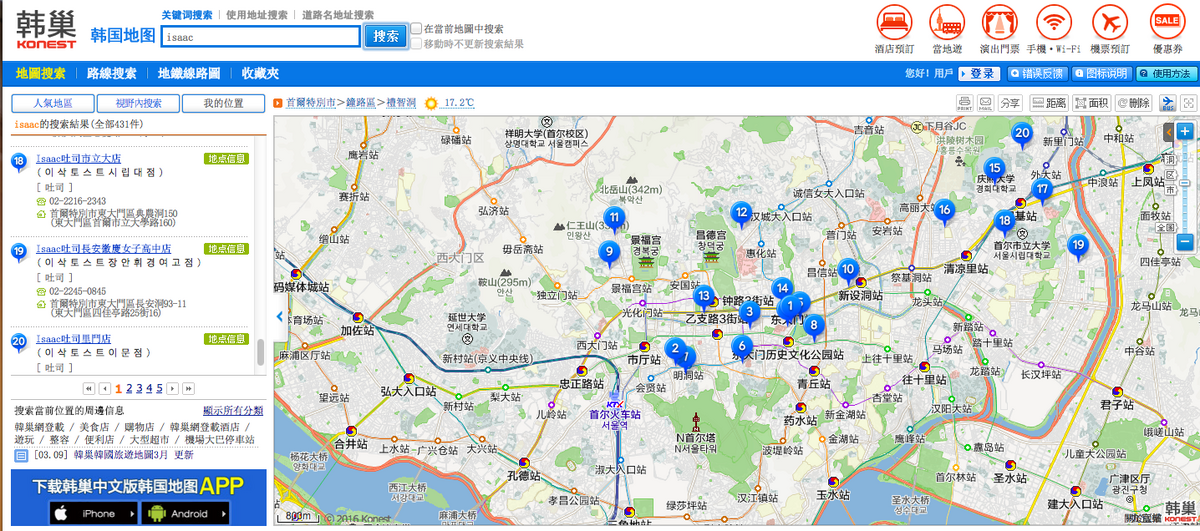Go to next results page arrow
This screenshot has height=531, width=1200.
pyautogui.click(x=172, y=388)
